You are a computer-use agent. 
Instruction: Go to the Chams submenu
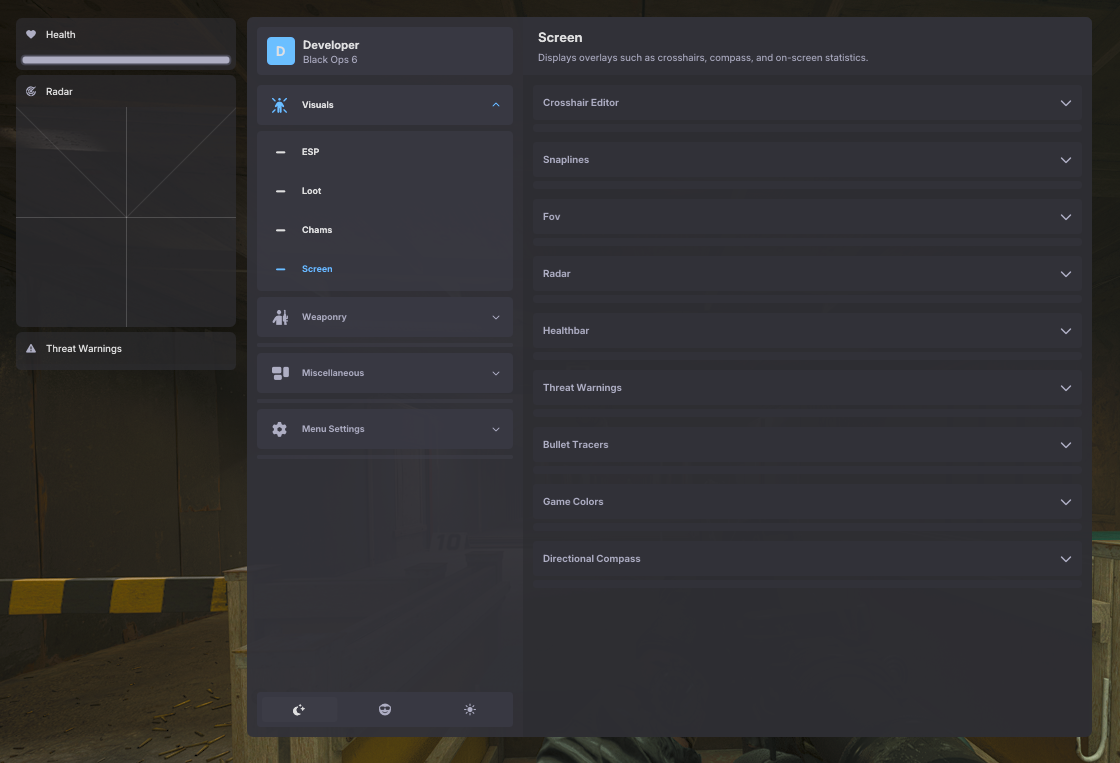pos(316,230)
